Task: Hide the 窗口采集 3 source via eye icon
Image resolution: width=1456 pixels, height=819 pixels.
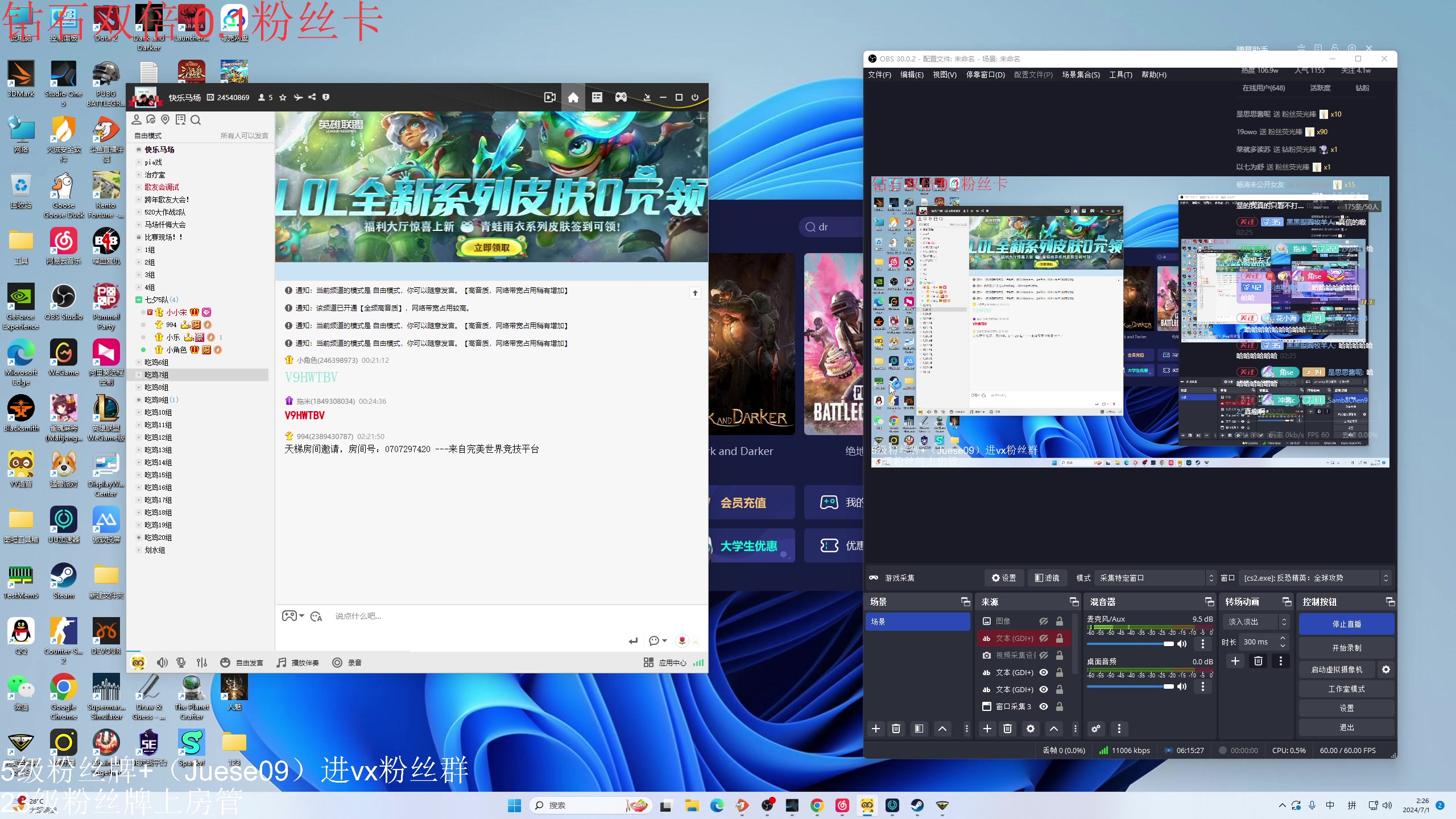Action: click(x=1044, y=706)
